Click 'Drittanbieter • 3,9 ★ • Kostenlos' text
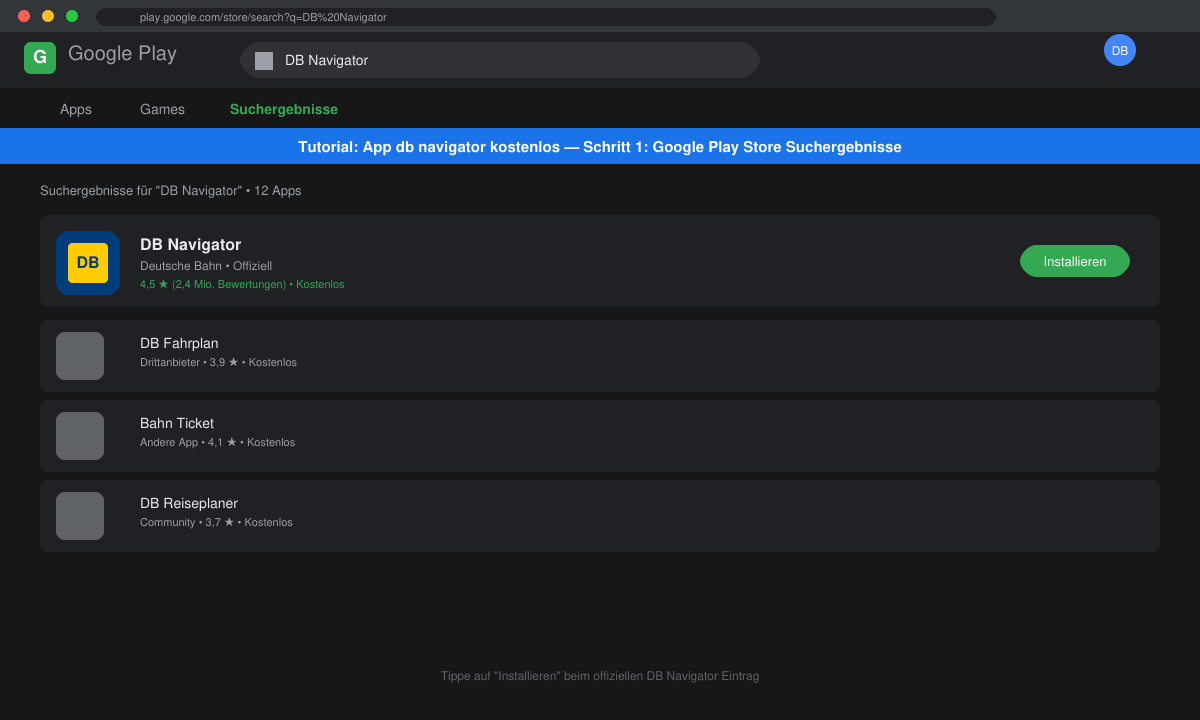 218,362
